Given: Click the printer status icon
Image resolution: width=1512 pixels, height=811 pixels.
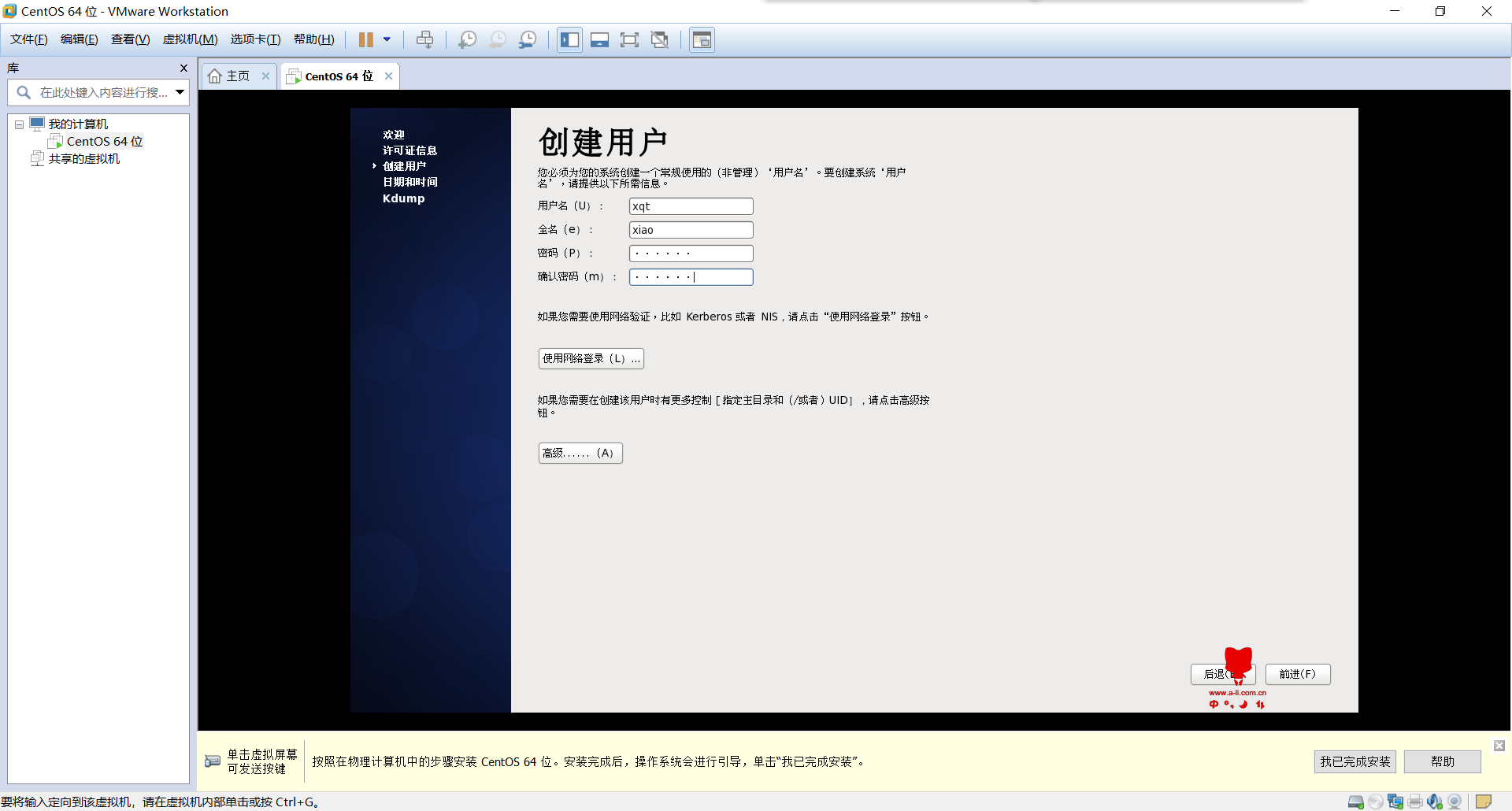Looking at the screenshot, I should point(1415,802).
